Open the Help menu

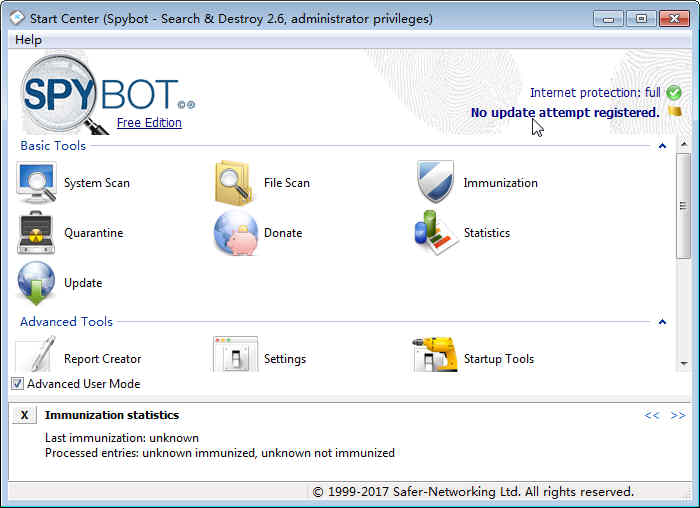[x=29, y=40]
